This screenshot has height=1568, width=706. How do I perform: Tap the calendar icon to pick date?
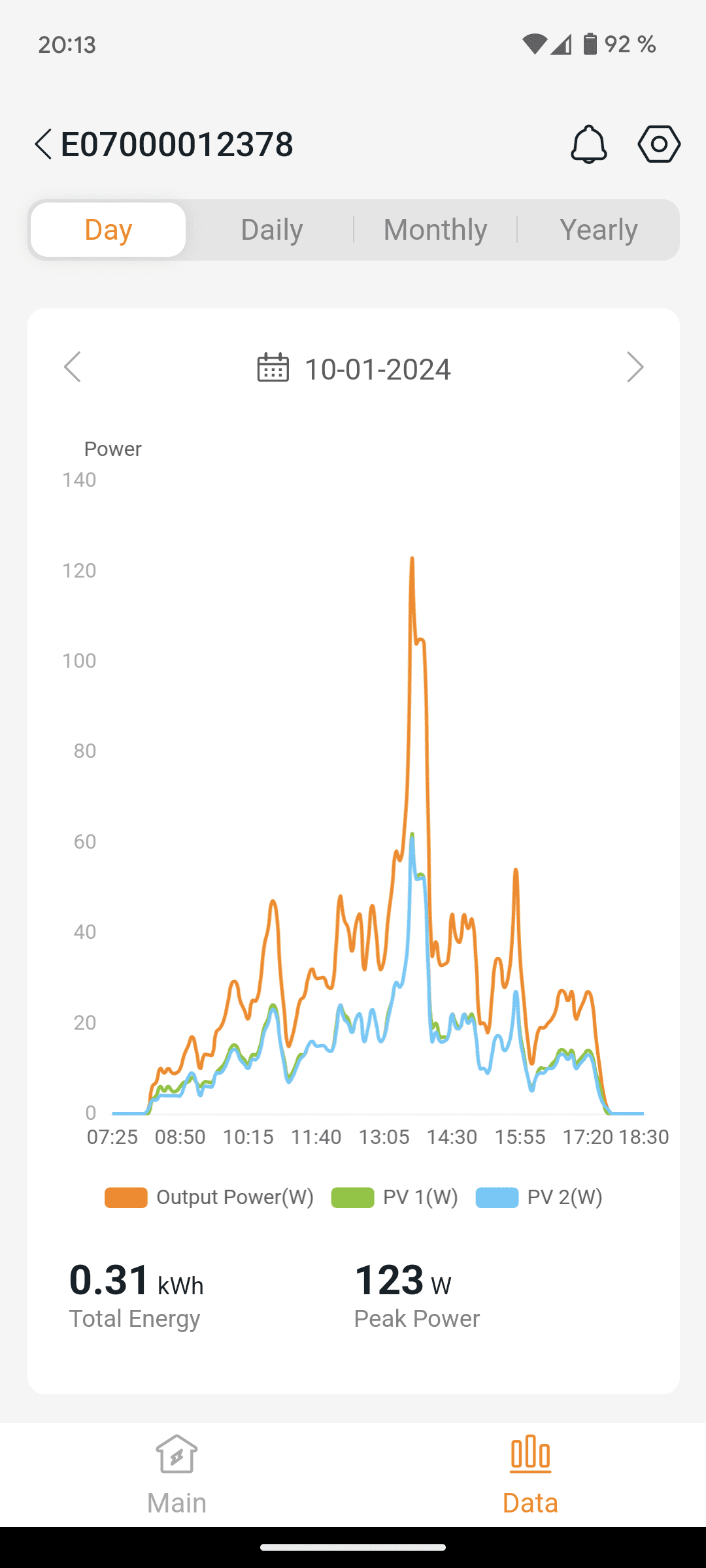point(273,368)
